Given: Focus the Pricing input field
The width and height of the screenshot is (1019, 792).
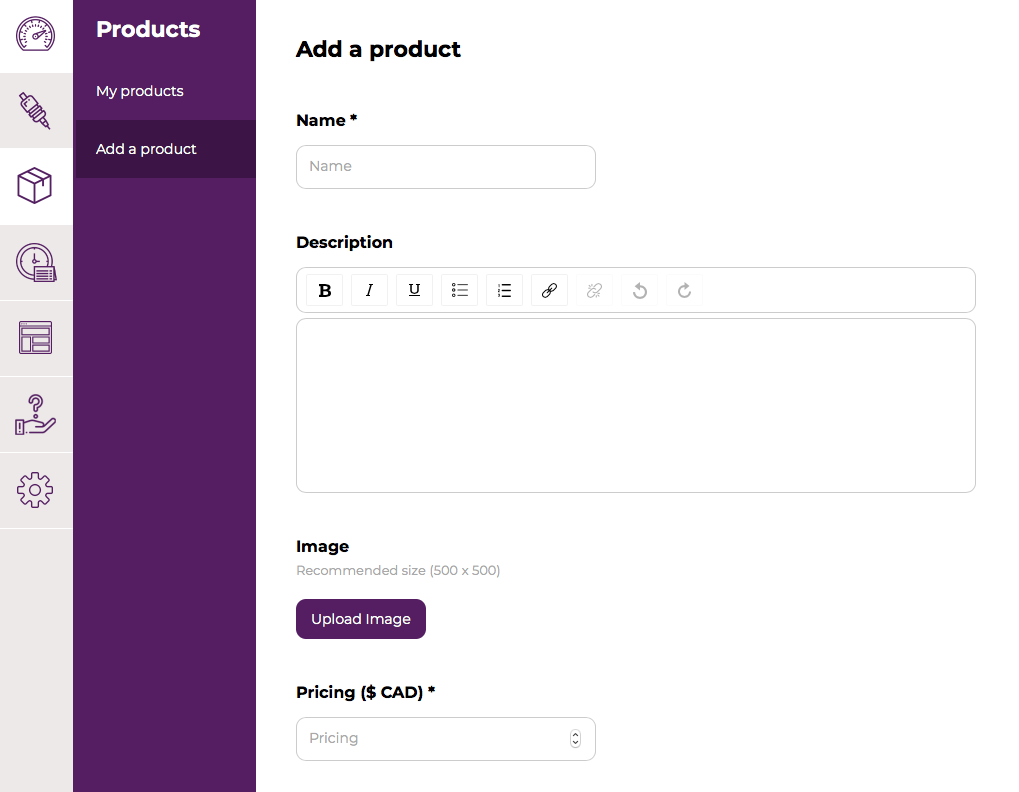Looking at the screenshot, I should click(446, 739).
